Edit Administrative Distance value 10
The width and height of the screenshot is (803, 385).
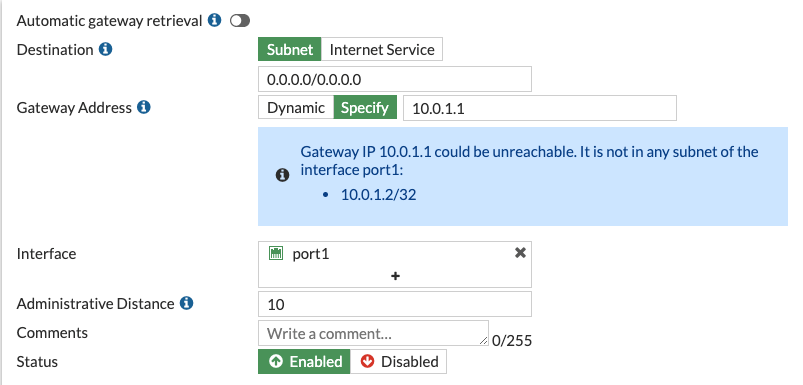pyautogui.click(x=394, y=304)
